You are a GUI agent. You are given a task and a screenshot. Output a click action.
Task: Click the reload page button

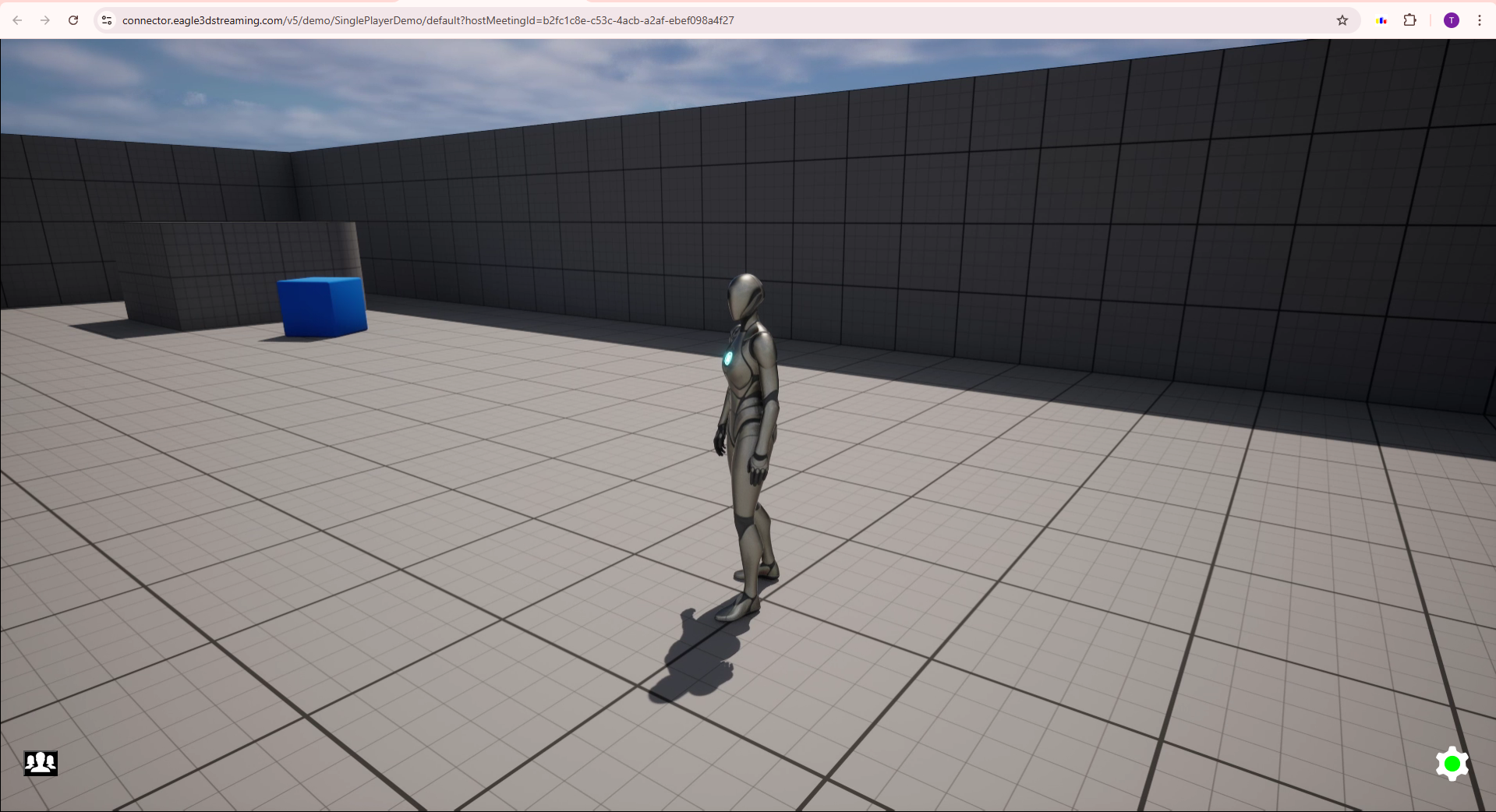73,20
